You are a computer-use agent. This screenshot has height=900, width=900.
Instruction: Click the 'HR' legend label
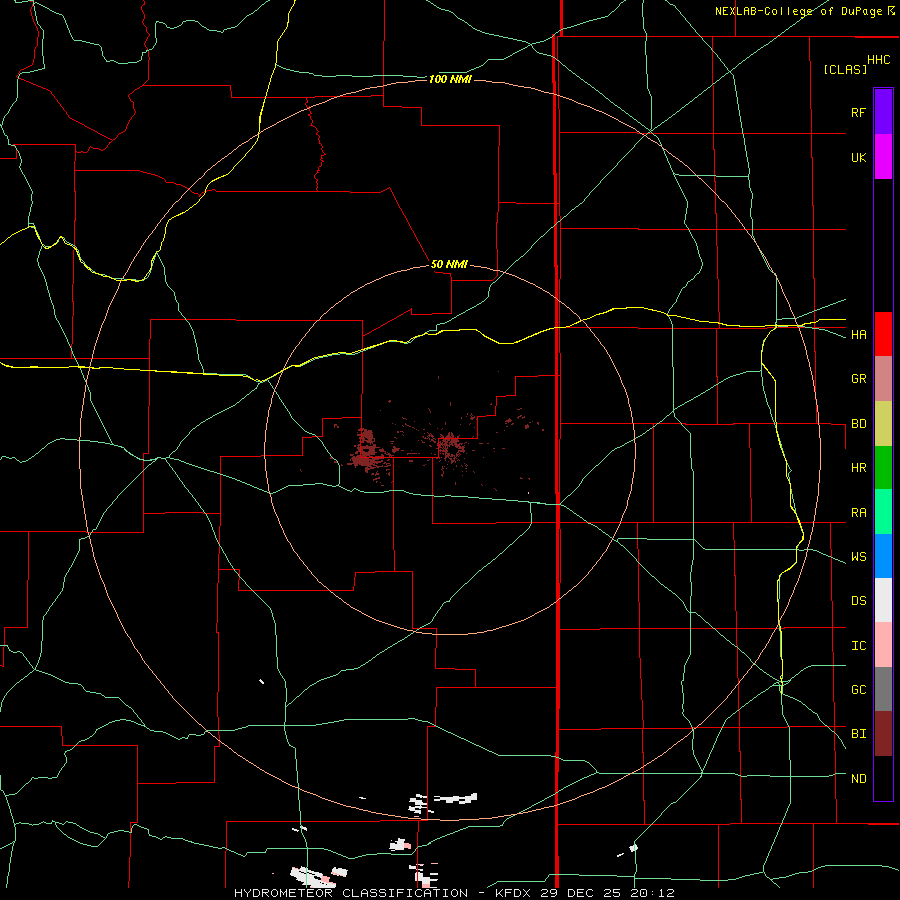(x=858, y=468)
